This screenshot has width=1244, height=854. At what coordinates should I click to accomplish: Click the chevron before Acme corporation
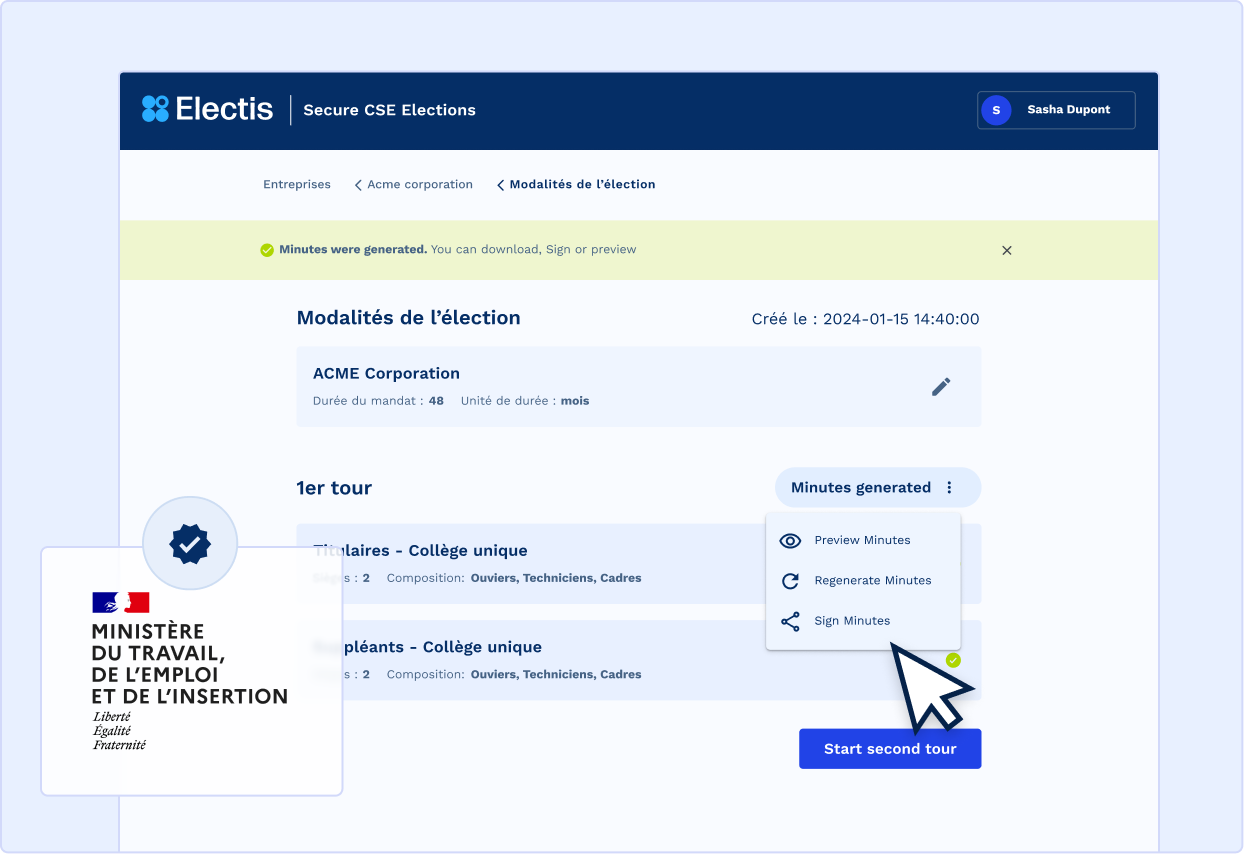coord(358,185)
